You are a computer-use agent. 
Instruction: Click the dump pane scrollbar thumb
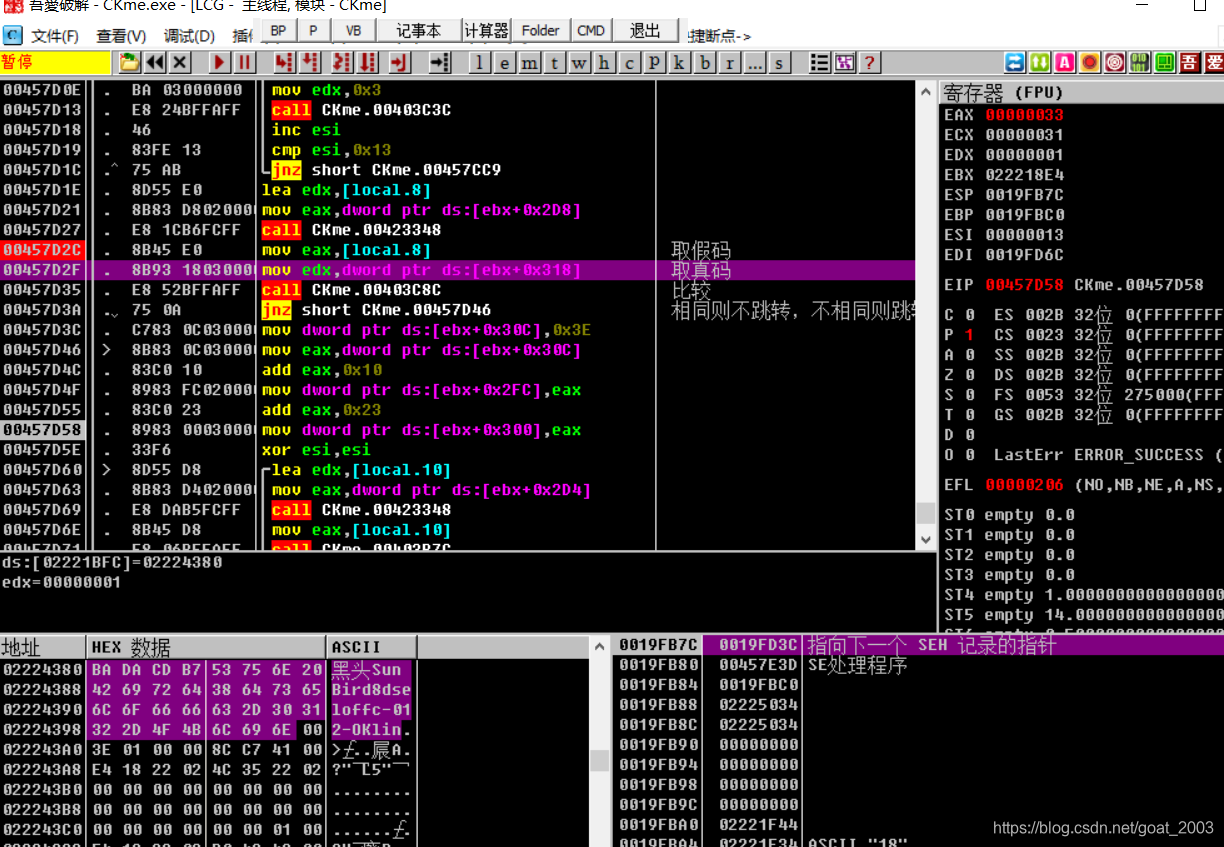click(599, 761)
